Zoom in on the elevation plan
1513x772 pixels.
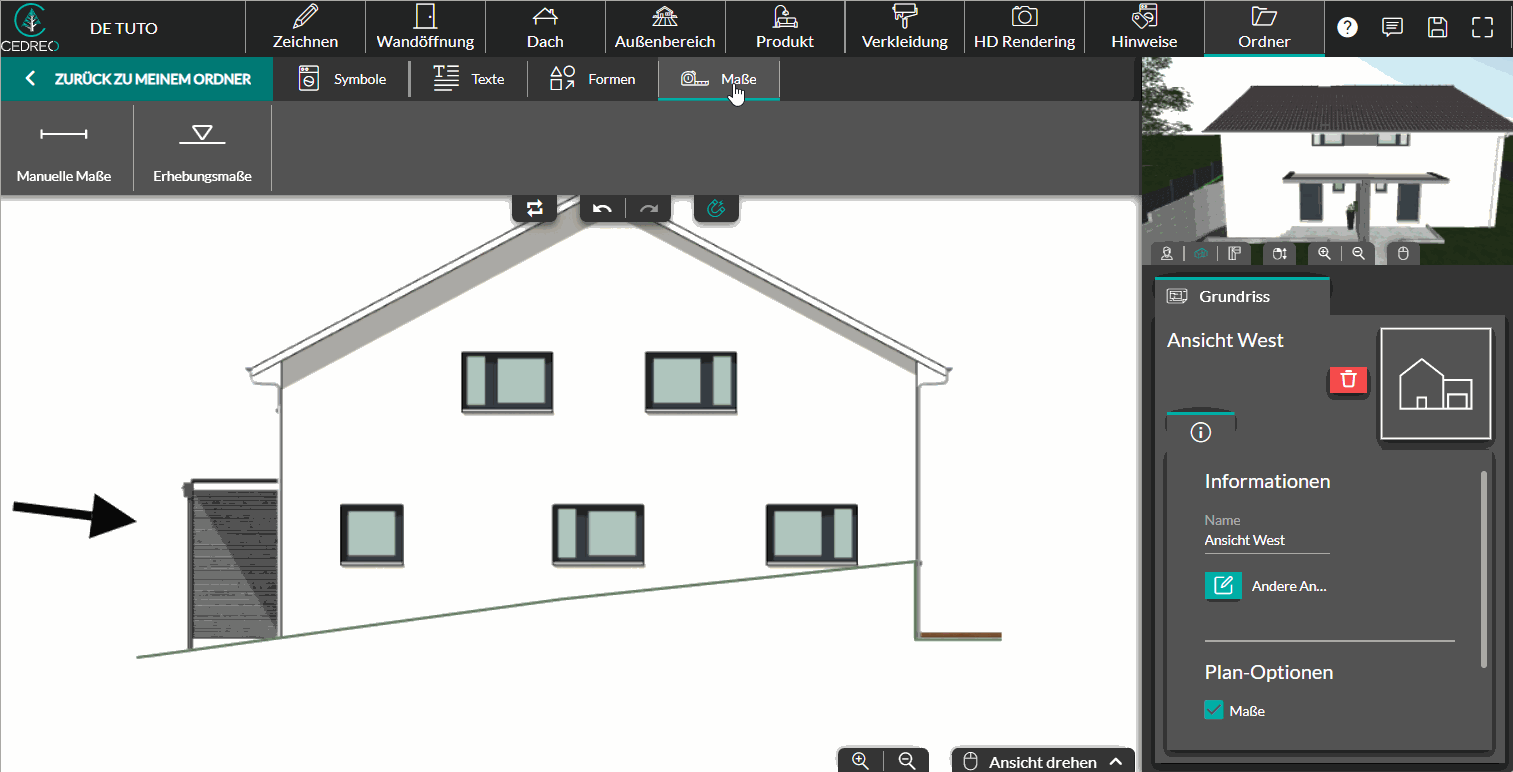tap(860, 761)
